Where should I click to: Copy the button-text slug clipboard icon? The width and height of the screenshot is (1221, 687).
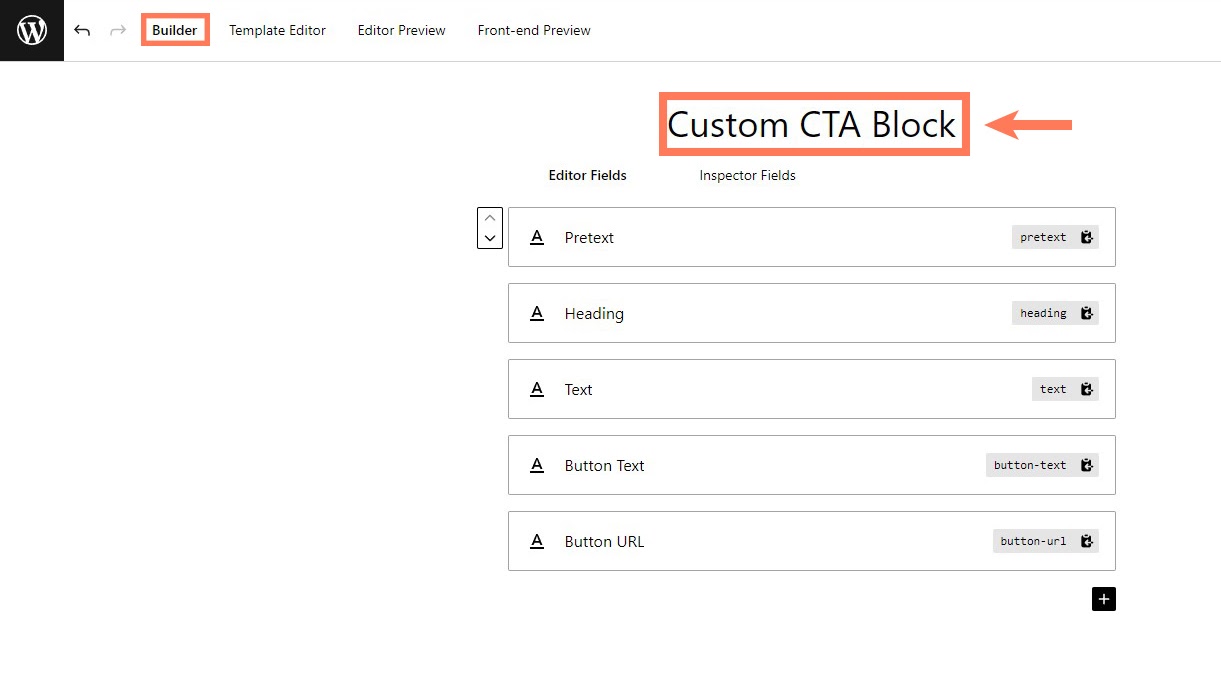coord(1087,465)
